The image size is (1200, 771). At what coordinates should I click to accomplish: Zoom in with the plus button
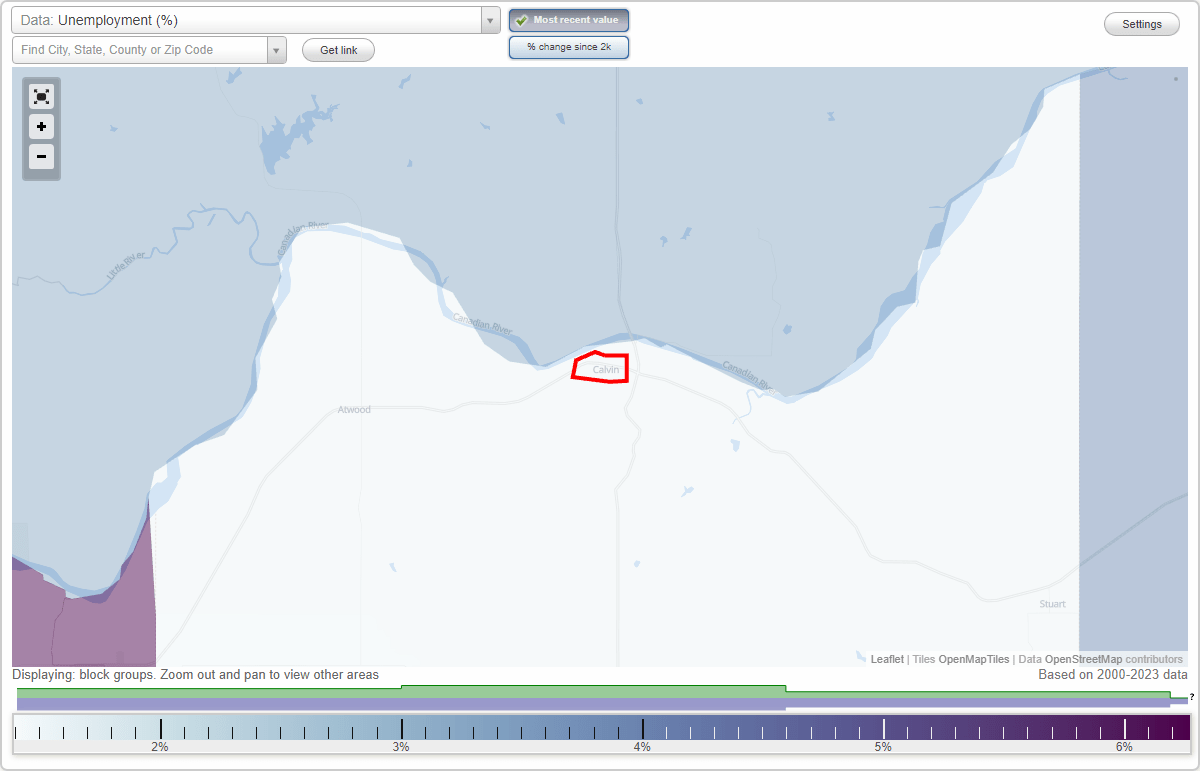point(41,127)
